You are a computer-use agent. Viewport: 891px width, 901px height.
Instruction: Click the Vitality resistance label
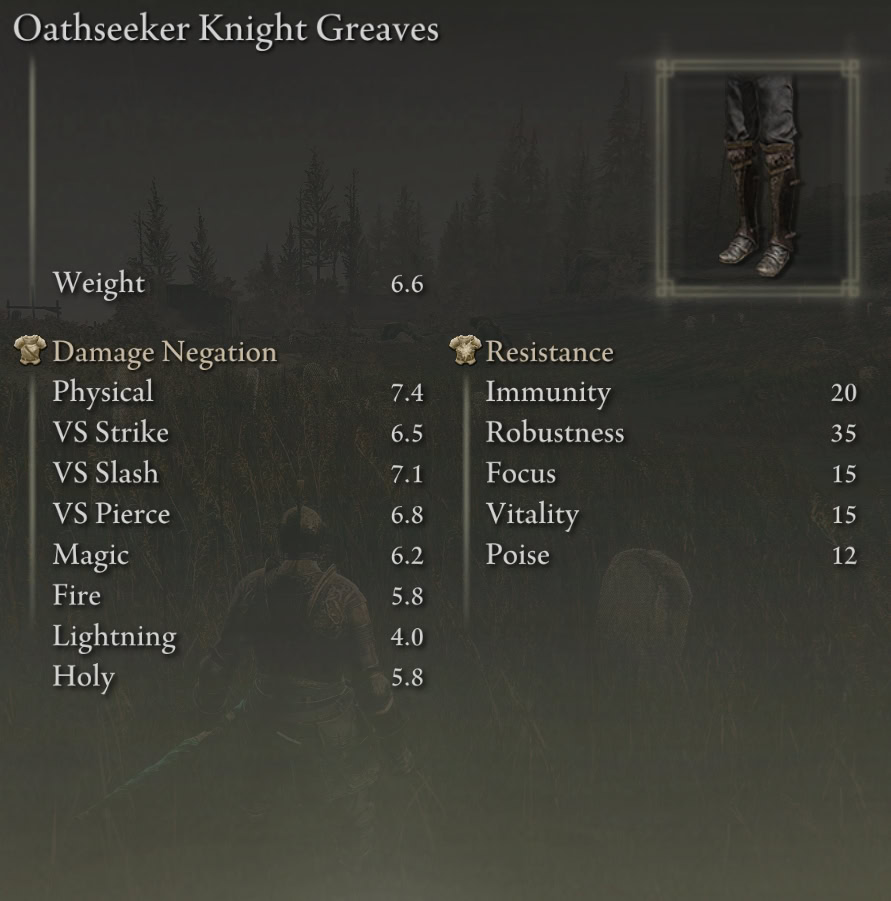tap(532, 515)
